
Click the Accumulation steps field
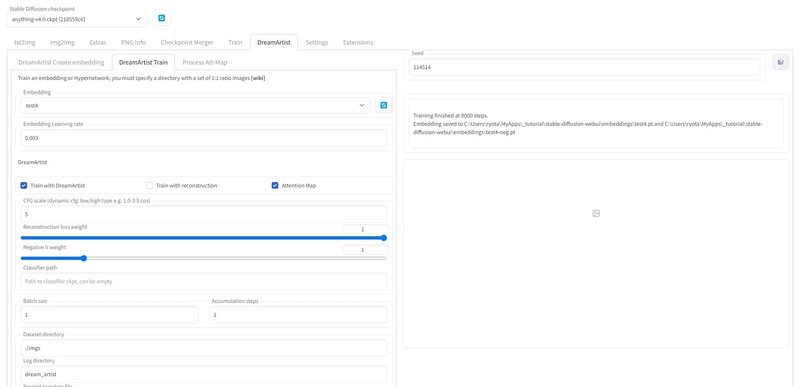[298, 315]
